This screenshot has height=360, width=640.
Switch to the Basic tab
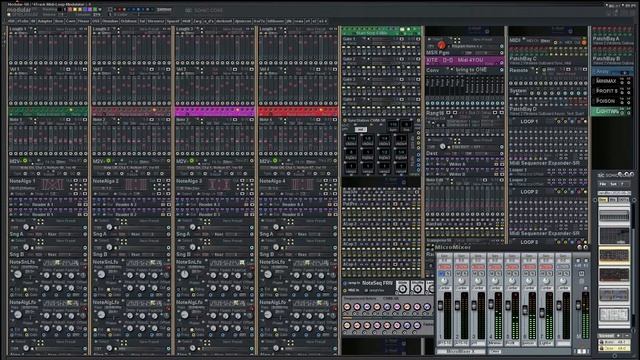(x=59, y=21)
